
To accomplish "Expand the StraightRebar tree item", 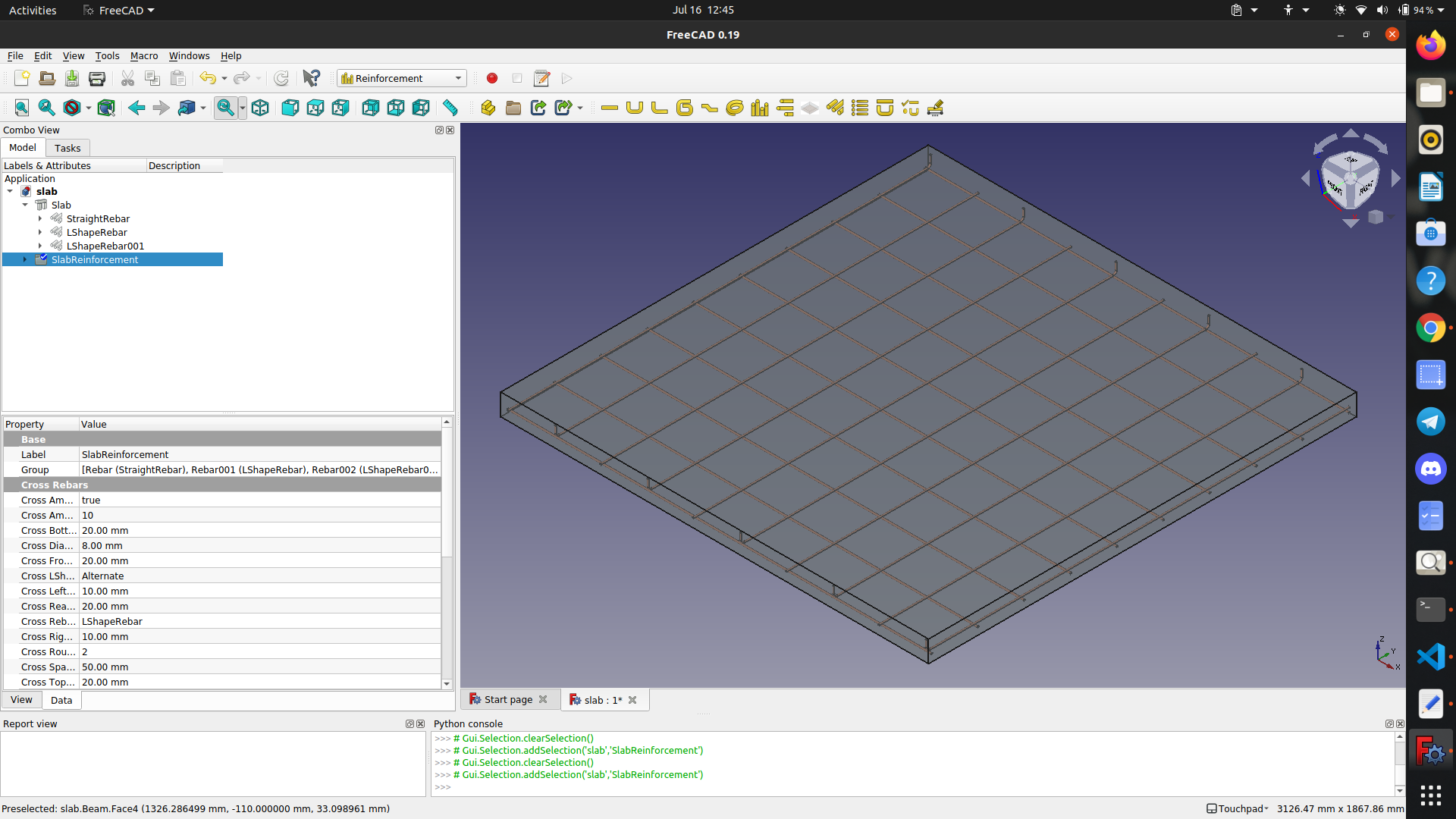I will [x=40, y=218].
